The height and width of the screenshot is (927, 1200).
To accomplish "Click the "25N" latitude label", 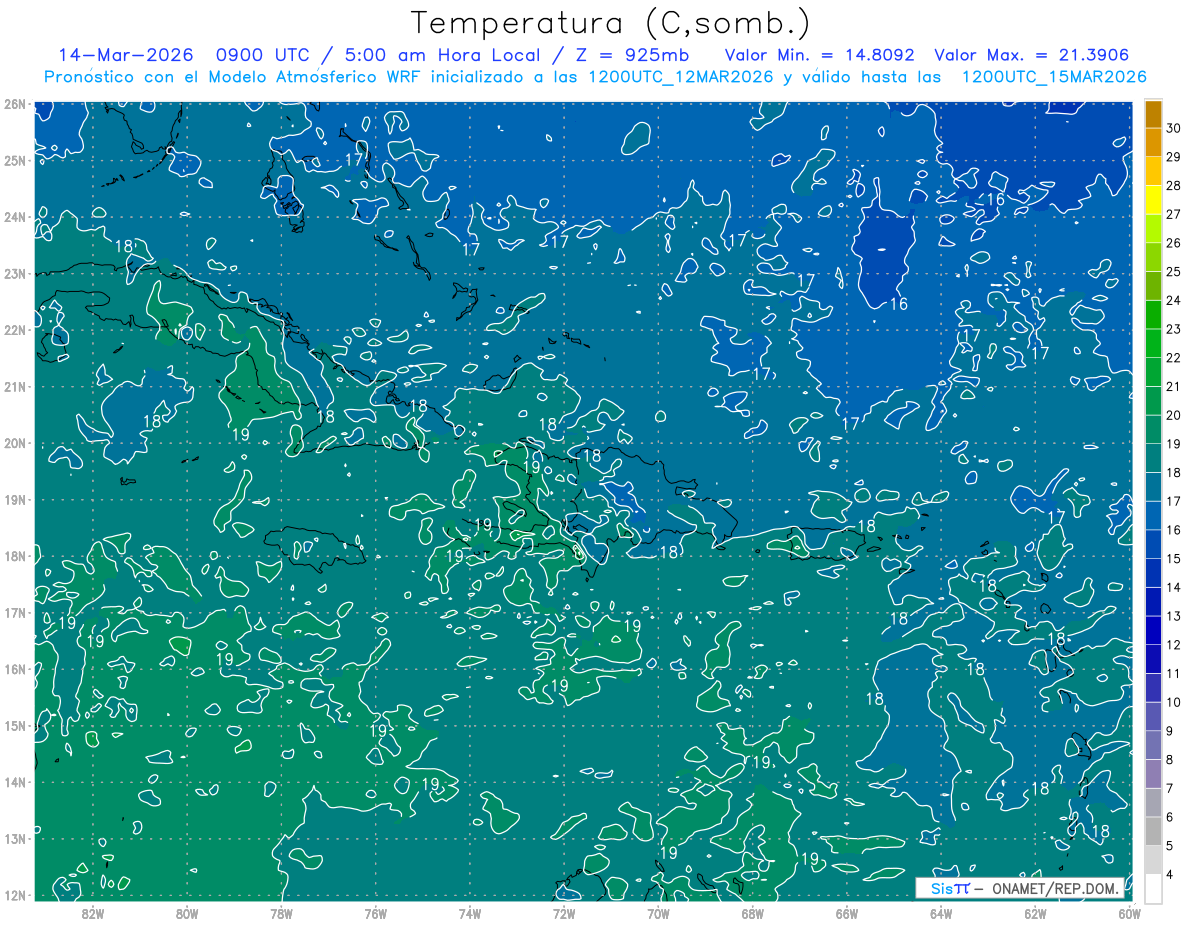I will (x=14, y=160).
